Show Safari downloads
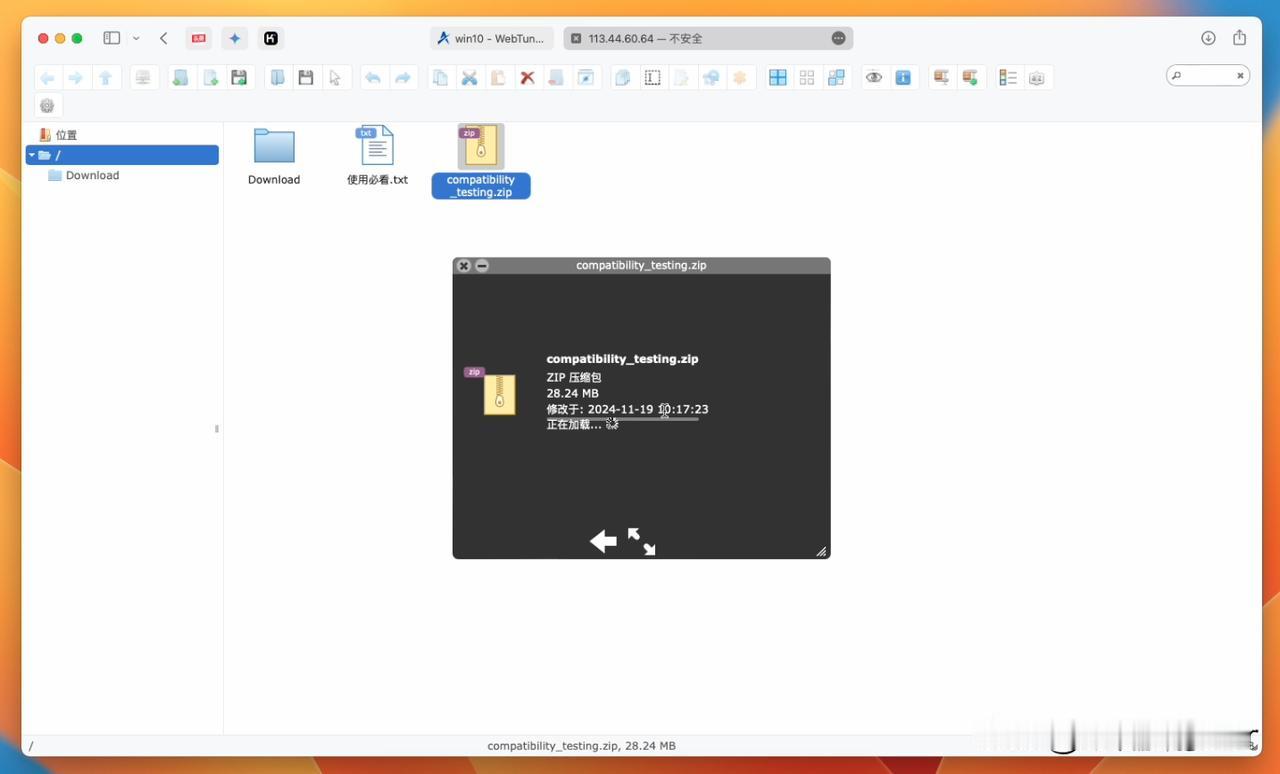1280x774 pixels. point(1208,38)
